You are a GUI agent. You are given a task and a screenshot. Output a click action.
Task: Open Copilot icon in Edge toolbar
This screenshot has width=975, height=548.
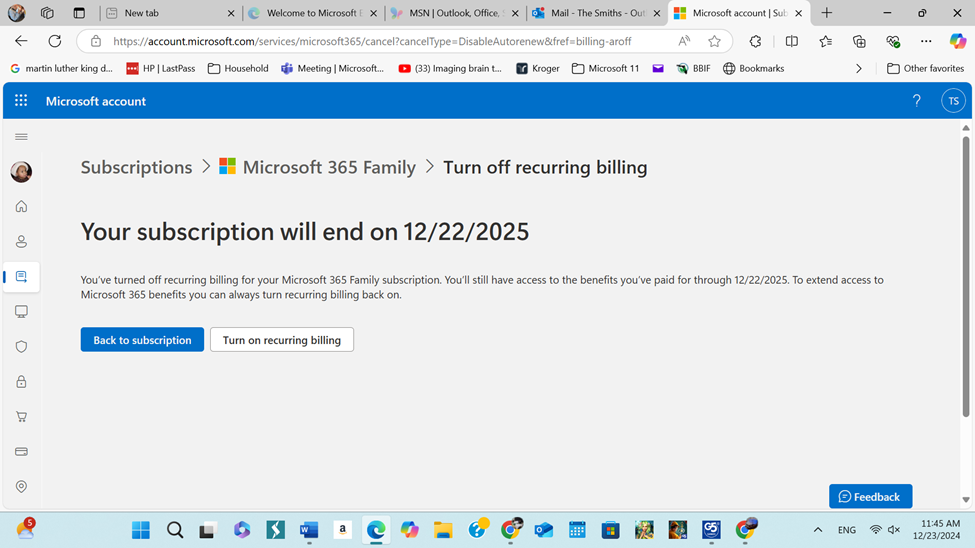click(x=958, y=41)
